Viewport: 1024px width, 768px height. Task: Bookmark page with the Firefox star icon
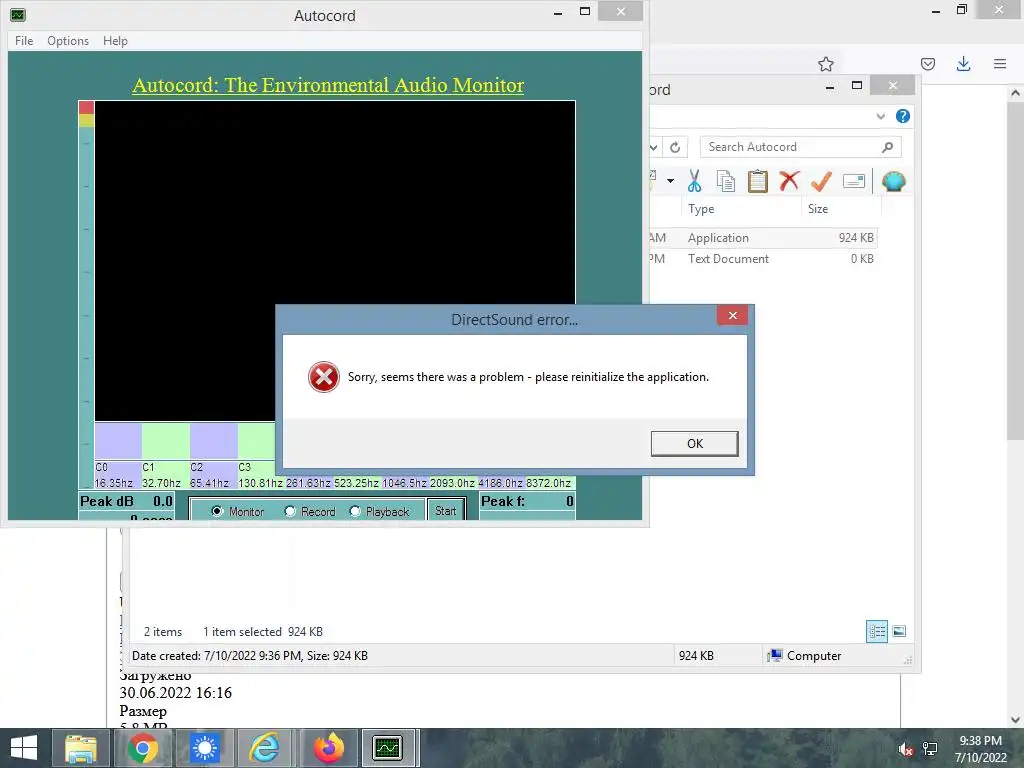pos(825,64)
